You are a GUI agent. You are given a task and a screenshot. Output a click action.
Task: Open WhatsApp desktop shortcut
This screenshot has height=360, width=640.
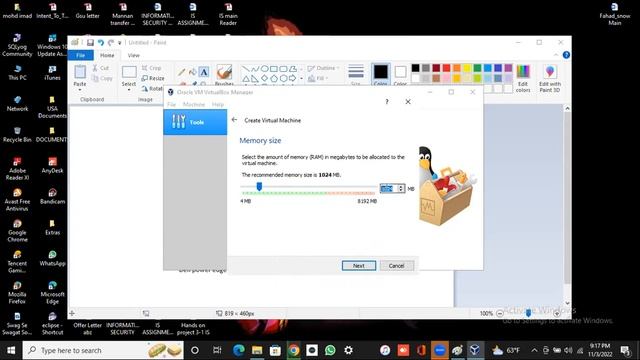tap(52, 258)
